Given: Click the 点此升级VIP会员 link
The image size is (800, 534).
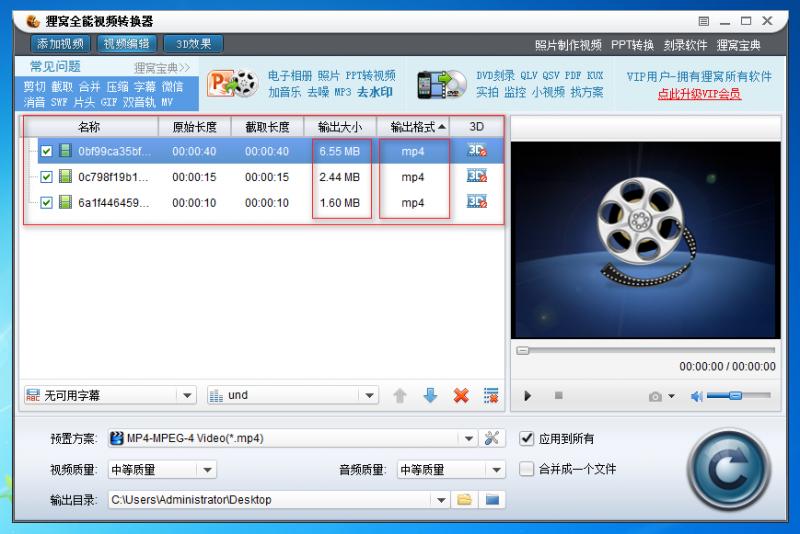Looking at the screenshot, I should coord(699,94).
